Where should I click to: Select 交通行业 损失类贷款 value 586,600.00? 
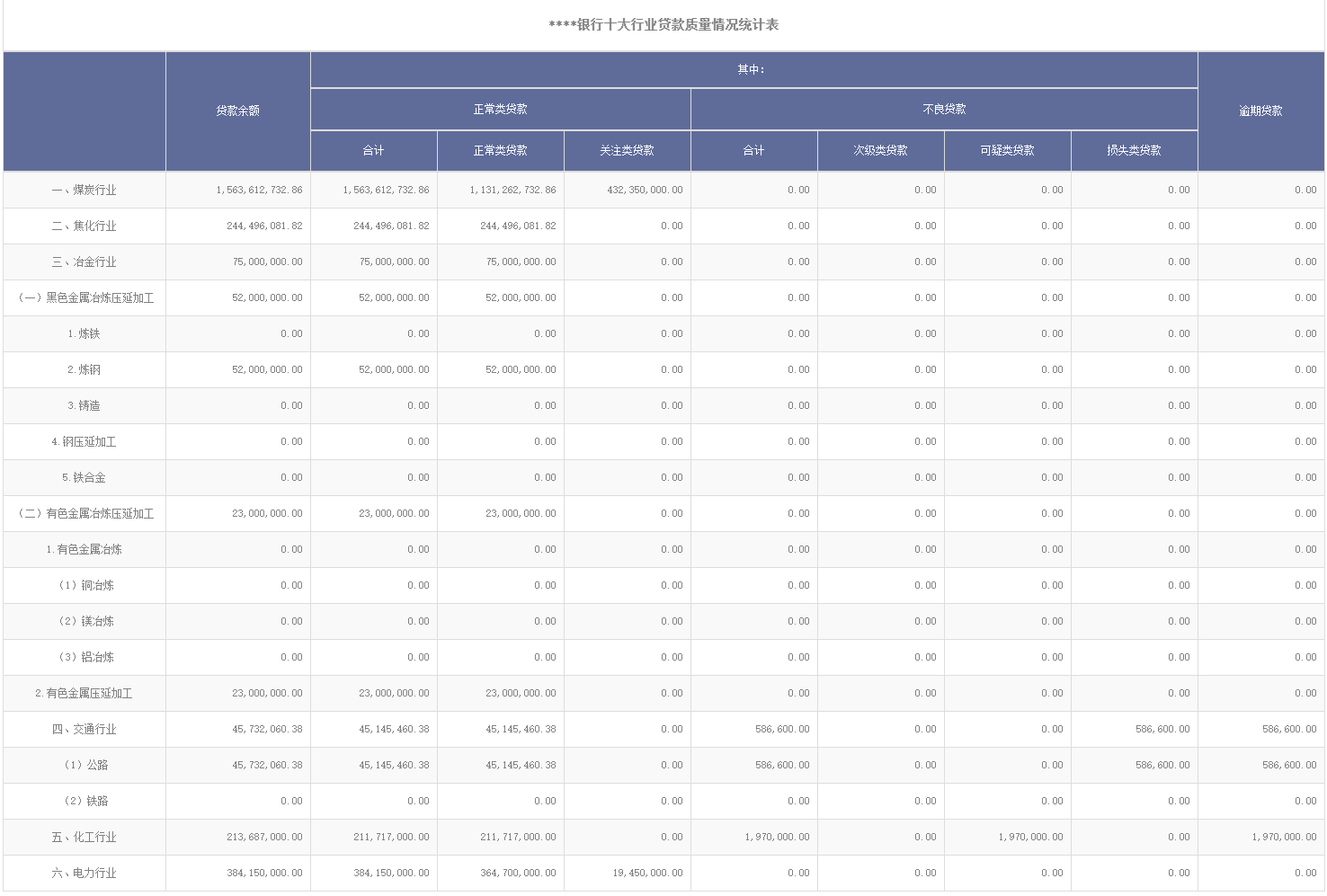coord(1162,729)
